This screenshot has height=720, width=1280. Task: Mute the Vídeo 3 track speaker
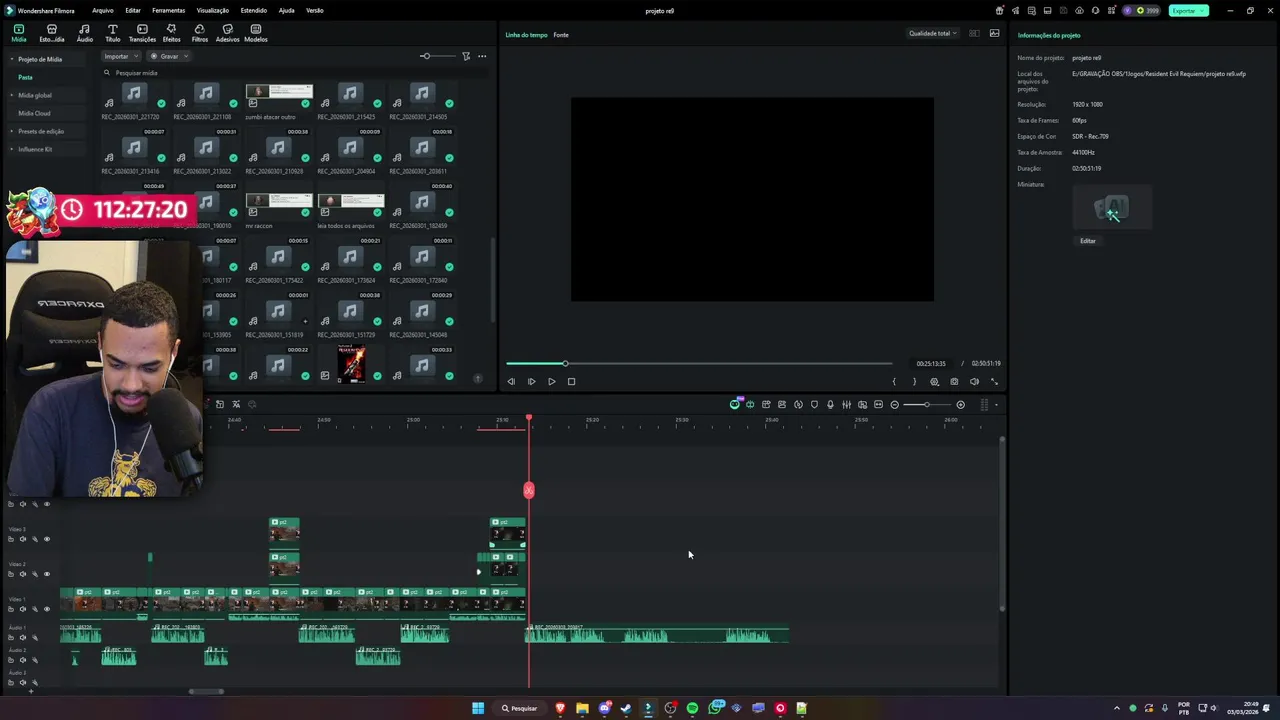23,539
